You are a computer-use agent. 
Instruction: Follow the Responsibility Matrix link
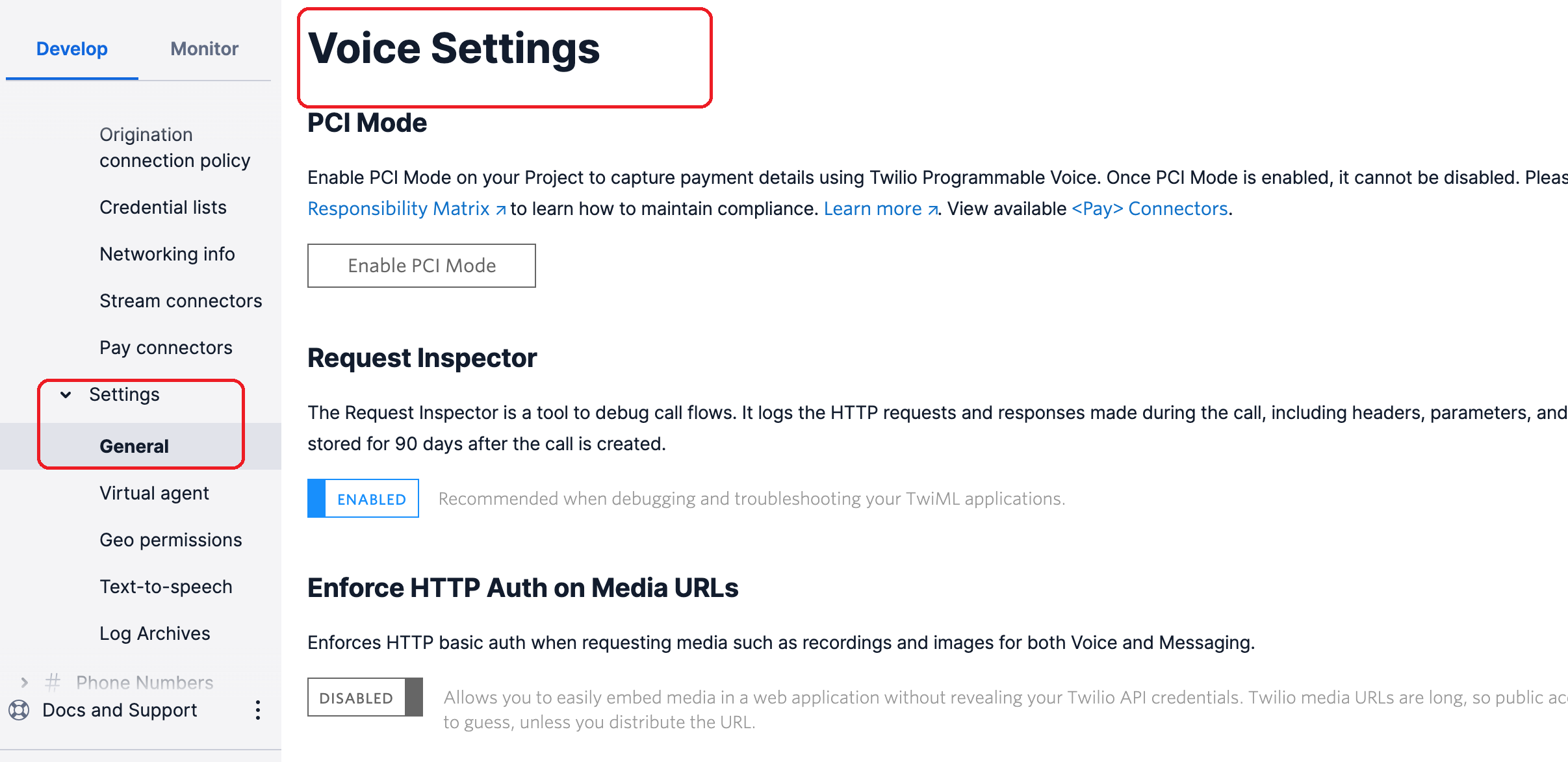click(398, 209)
